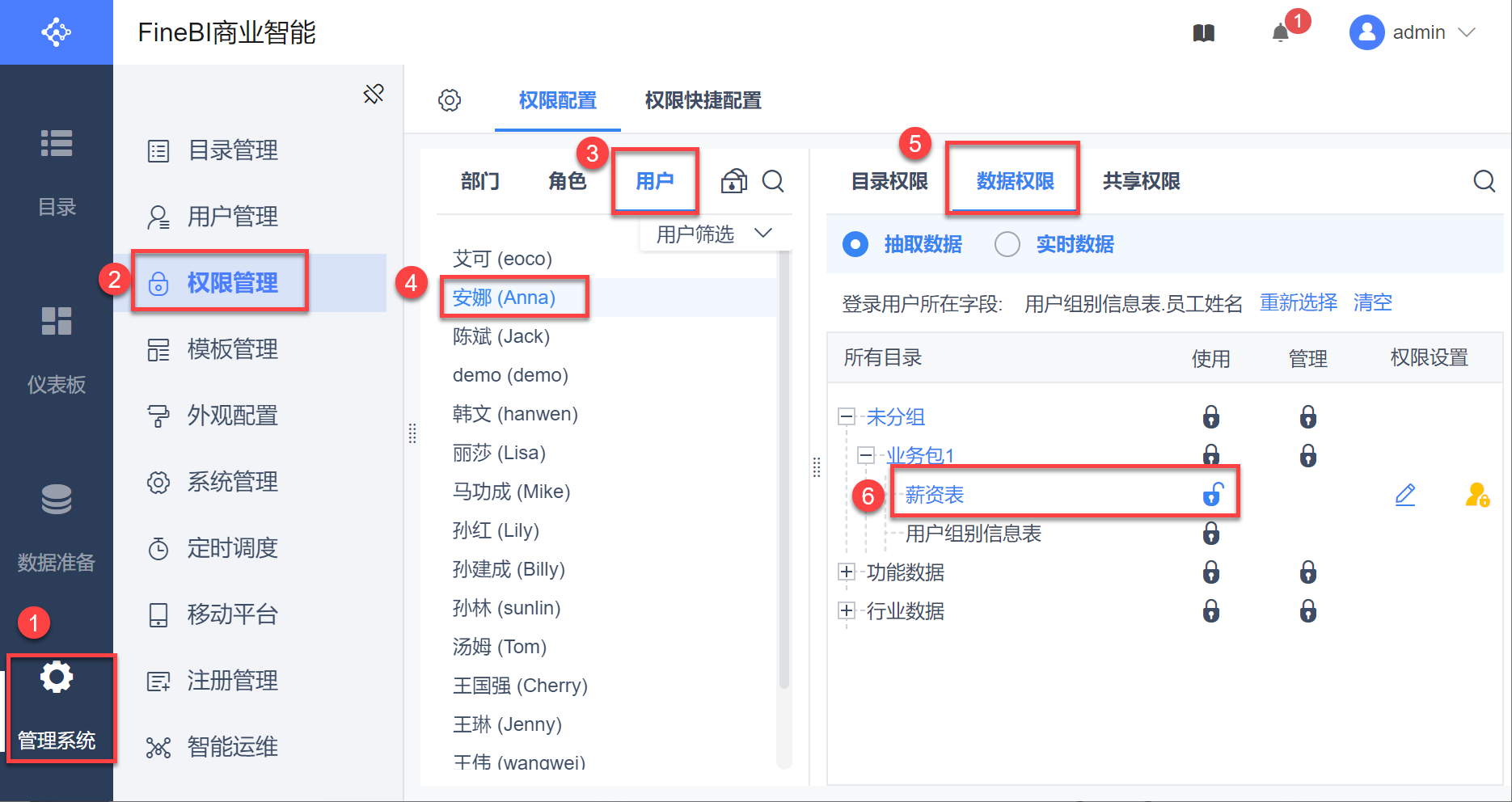This screenshot has width=1512, height=802.
Task: Click the permission settings gear icon
Action: tap(450, 100)
